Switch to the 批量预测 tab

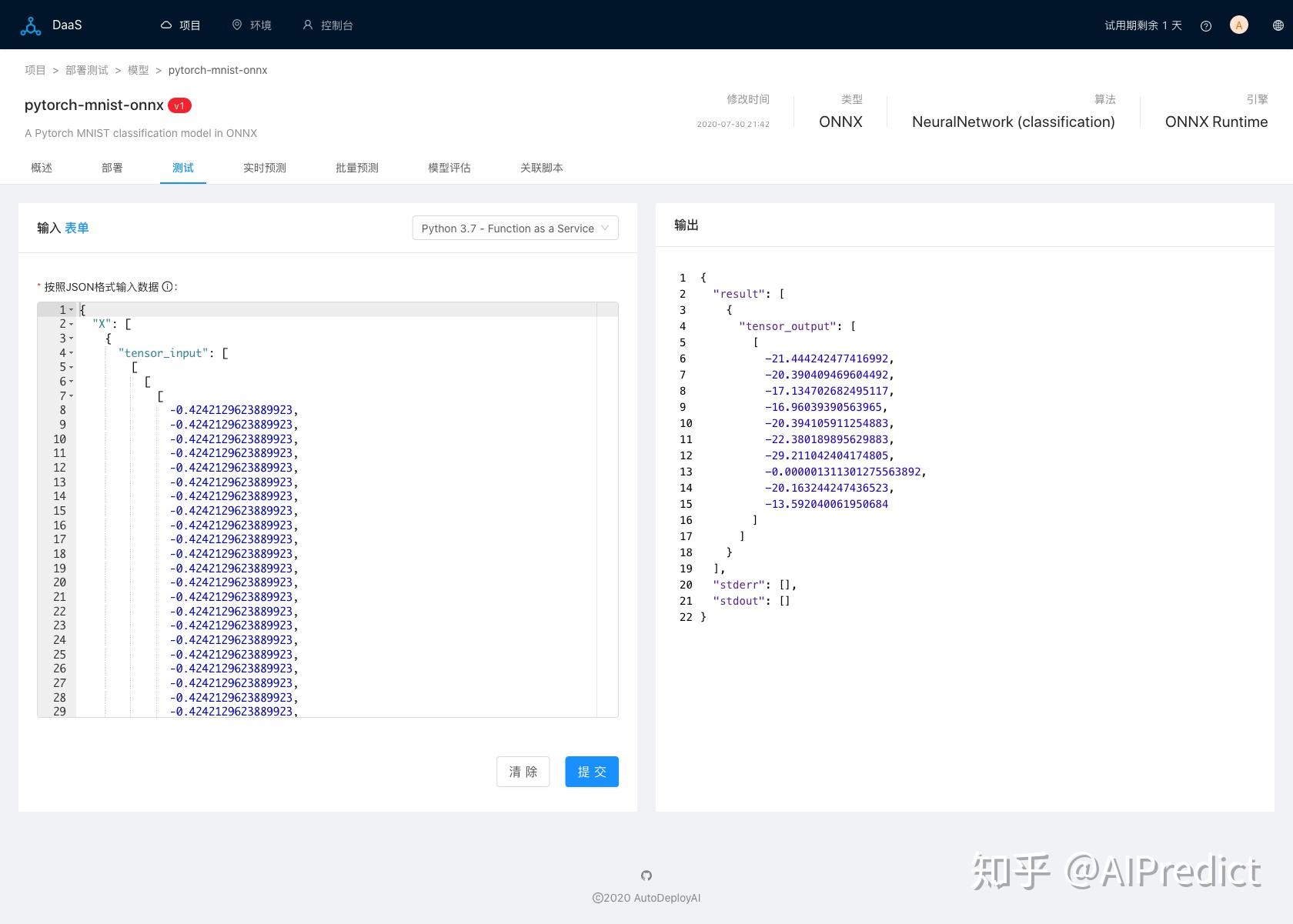(x=356, y=168)
